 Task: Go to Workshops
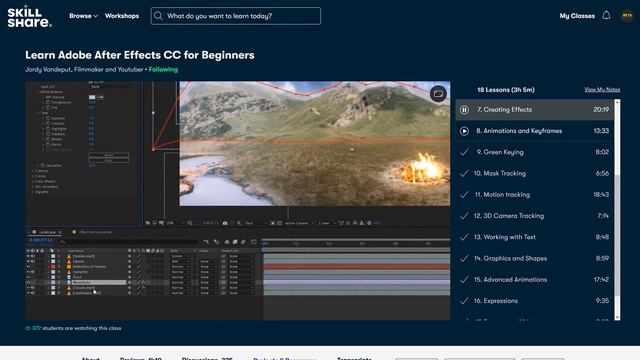[122, 16]
